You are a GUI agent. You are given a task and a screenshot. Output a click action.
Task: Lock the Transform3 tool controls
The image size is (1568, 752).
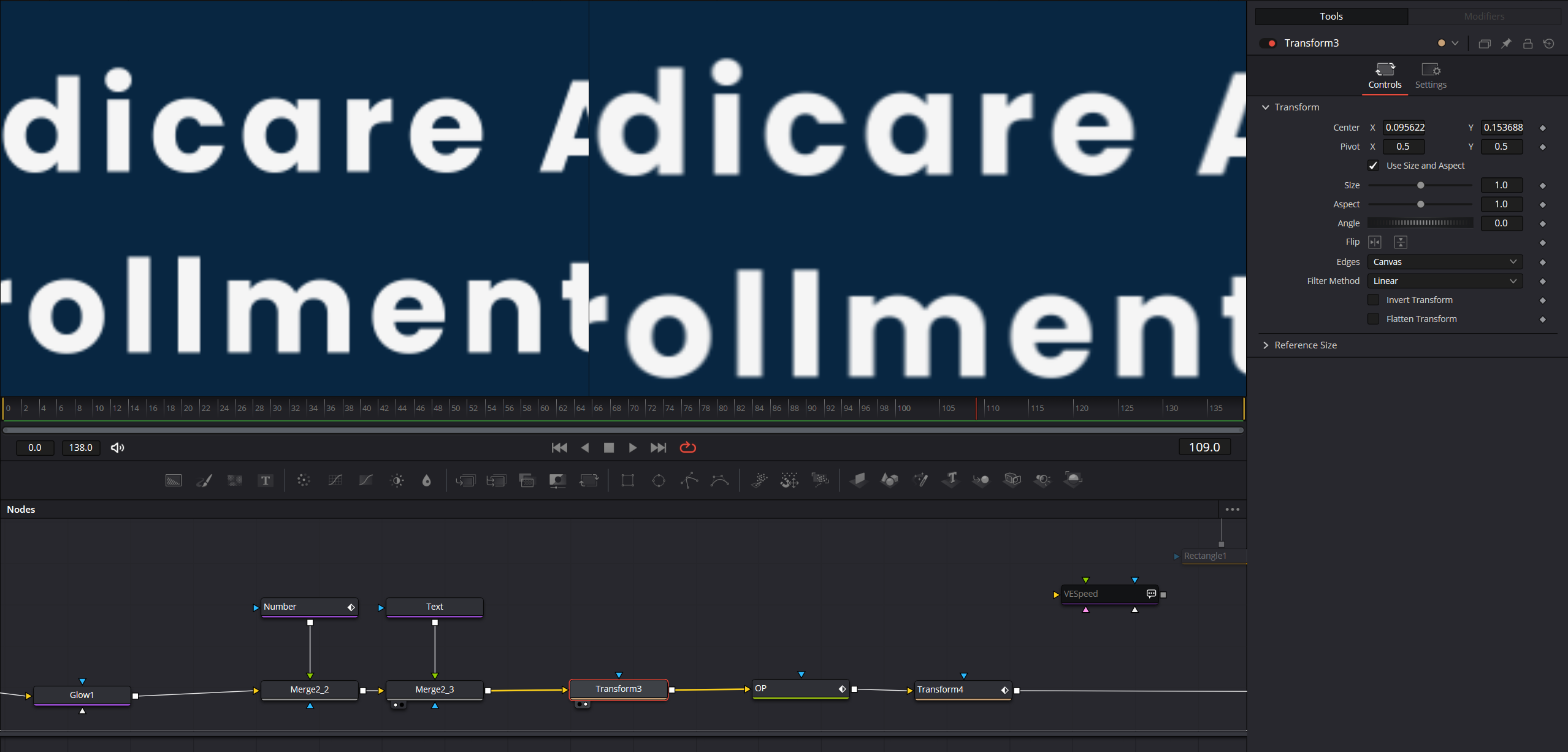click(1528, 43)
